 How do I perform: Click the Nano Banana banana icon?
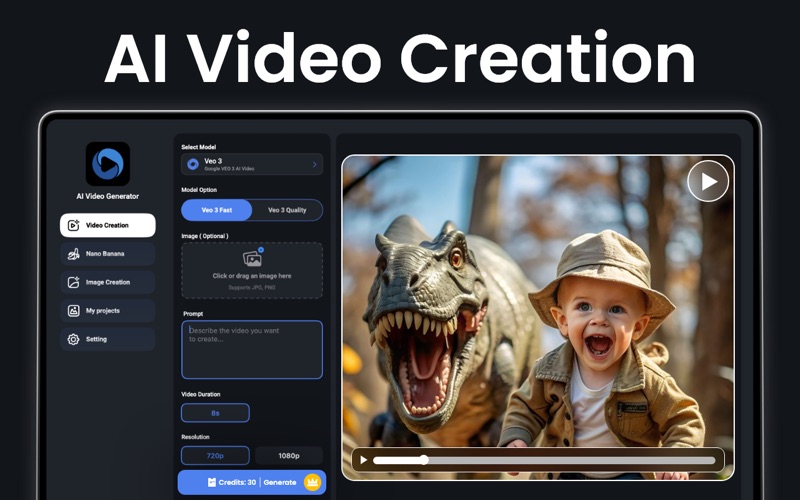(73, 254)
